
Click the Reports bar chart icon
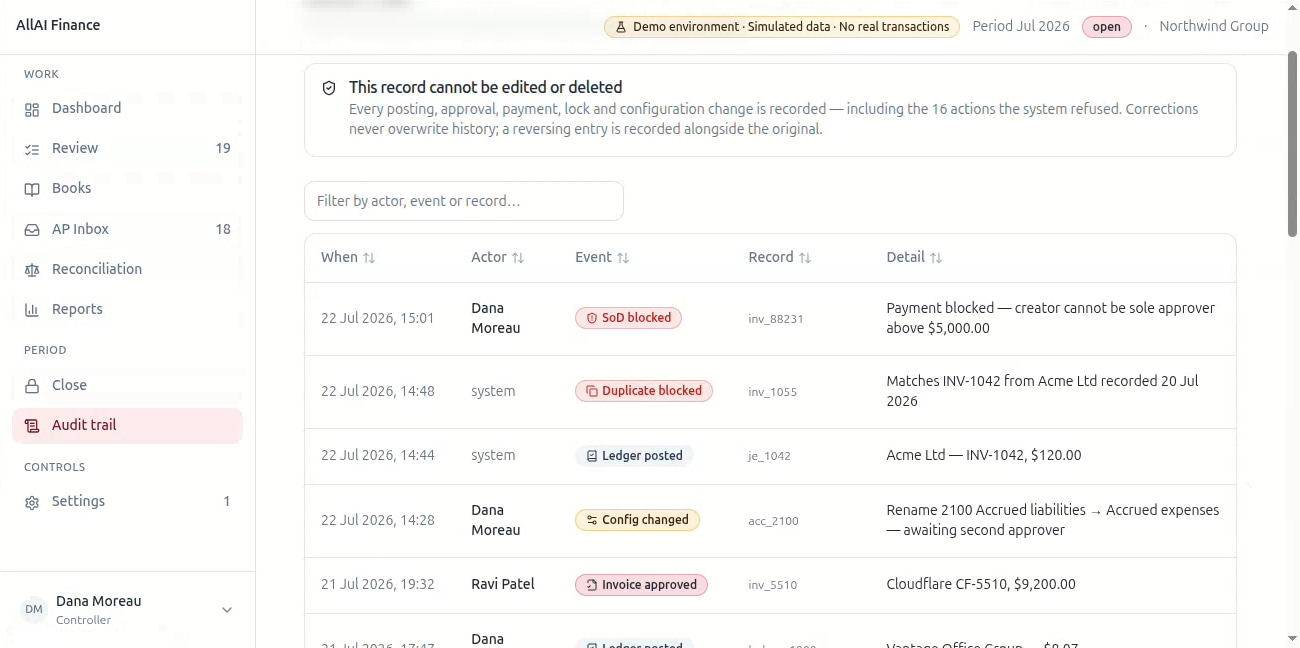pos(32,310)
